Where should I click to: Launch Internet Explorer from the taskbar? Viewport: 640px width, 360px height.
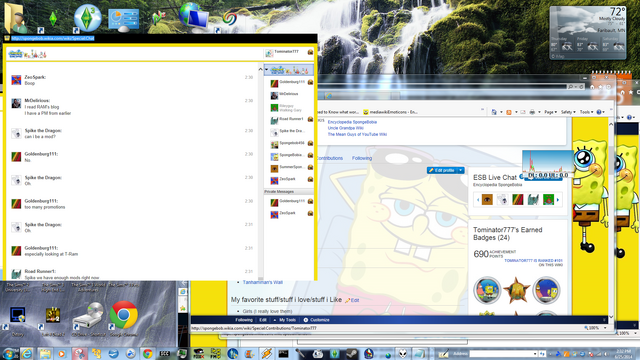(x=27, y=353)
